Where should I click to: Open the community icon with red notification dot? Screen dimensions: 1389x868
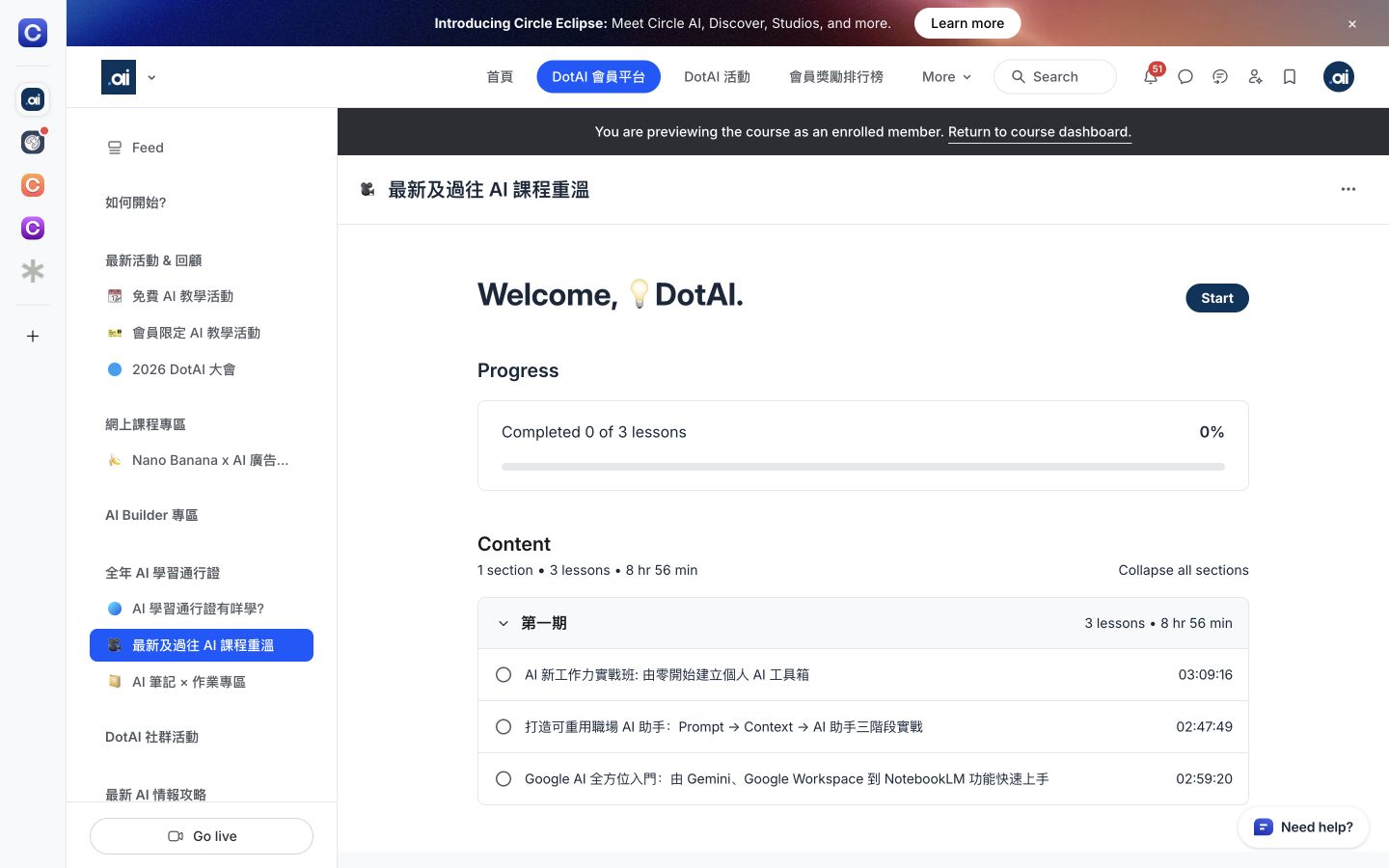click(33, 142)
